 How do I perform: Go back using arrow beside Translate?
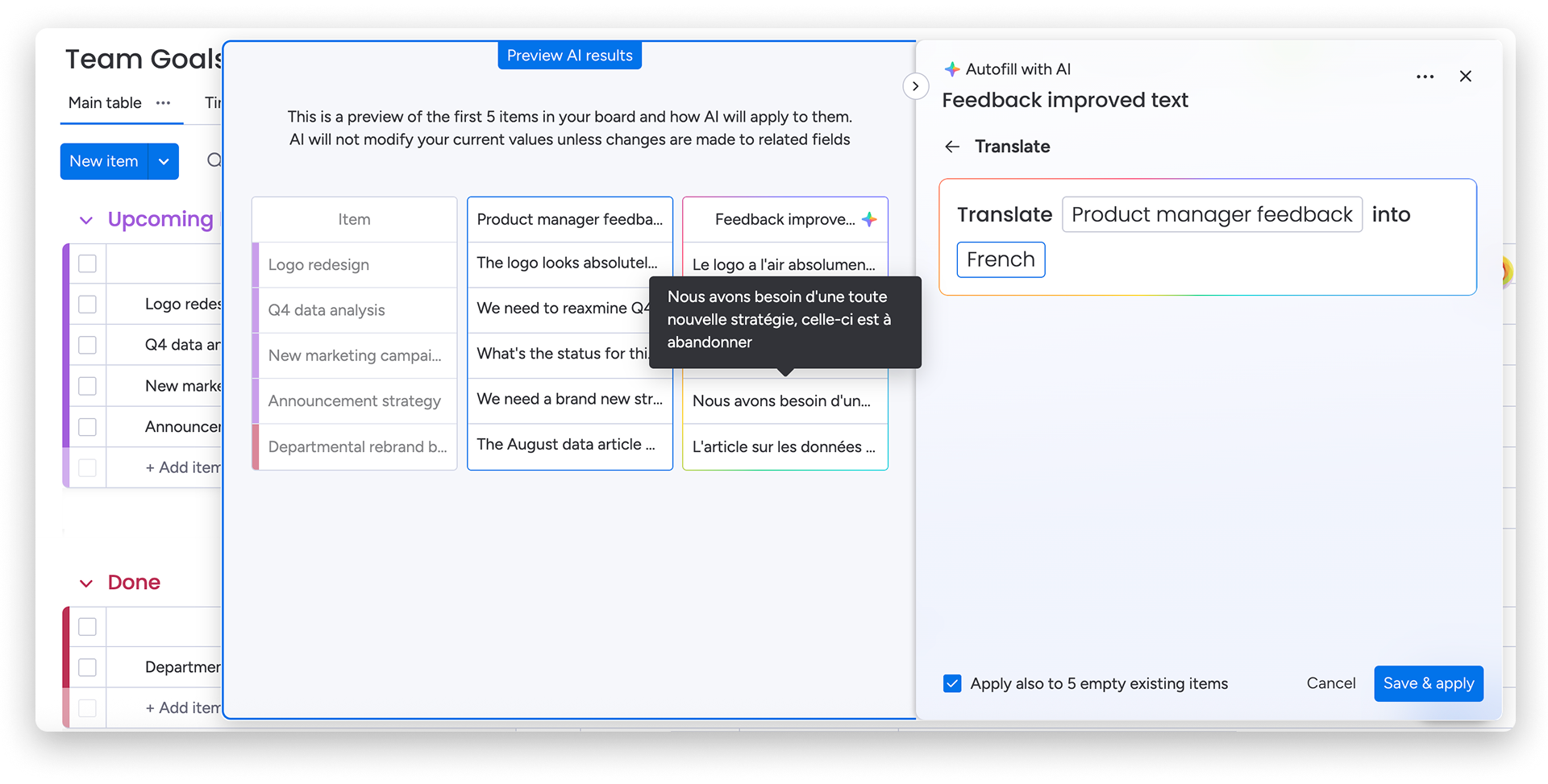coord(952,147)
